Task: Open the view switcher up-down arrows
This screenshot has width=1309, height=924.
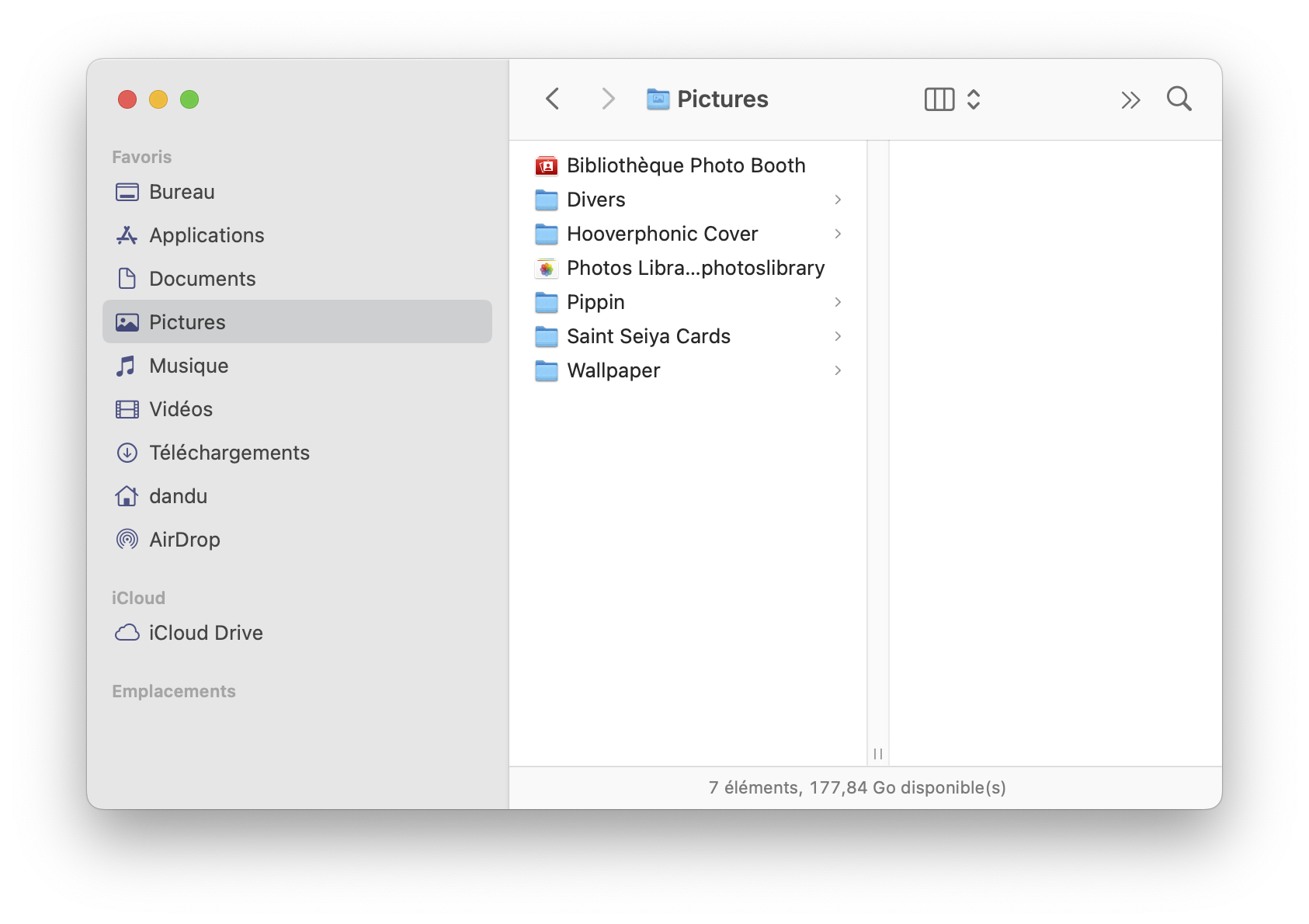Action: tap(974, 99)
